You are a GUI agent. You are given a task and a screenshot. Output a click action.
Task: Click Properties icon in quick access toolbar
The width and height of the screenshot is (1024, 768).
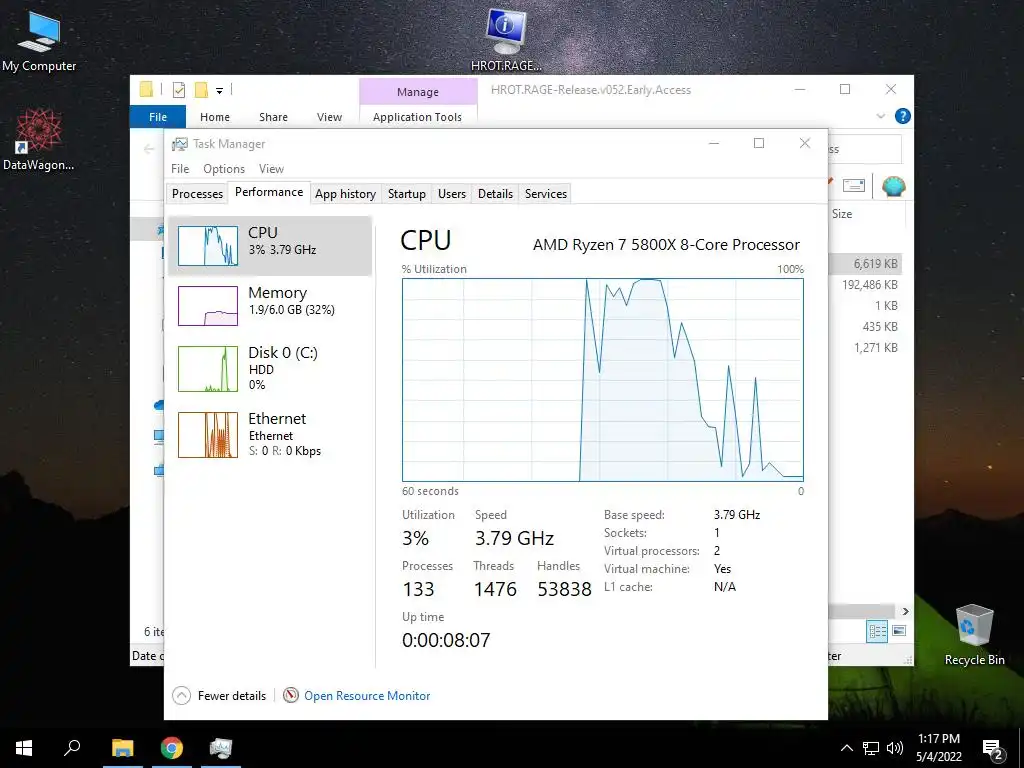click(x=178, y=89)
